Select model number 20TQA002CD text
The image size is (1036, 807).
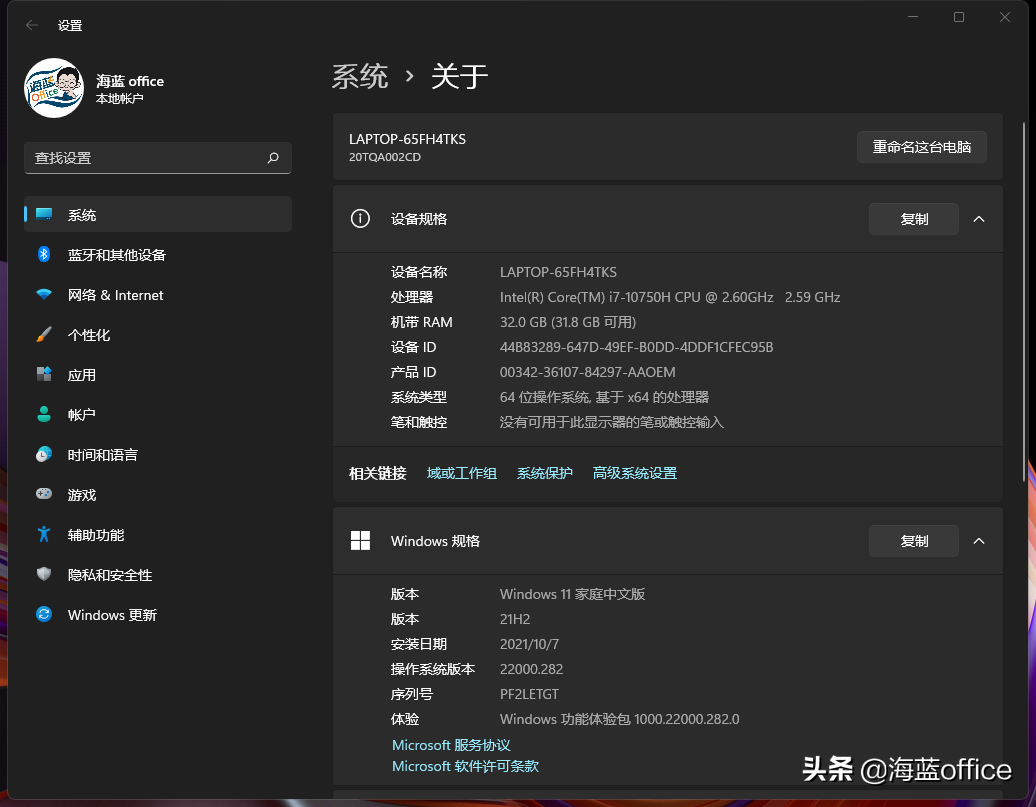(385, 157)
